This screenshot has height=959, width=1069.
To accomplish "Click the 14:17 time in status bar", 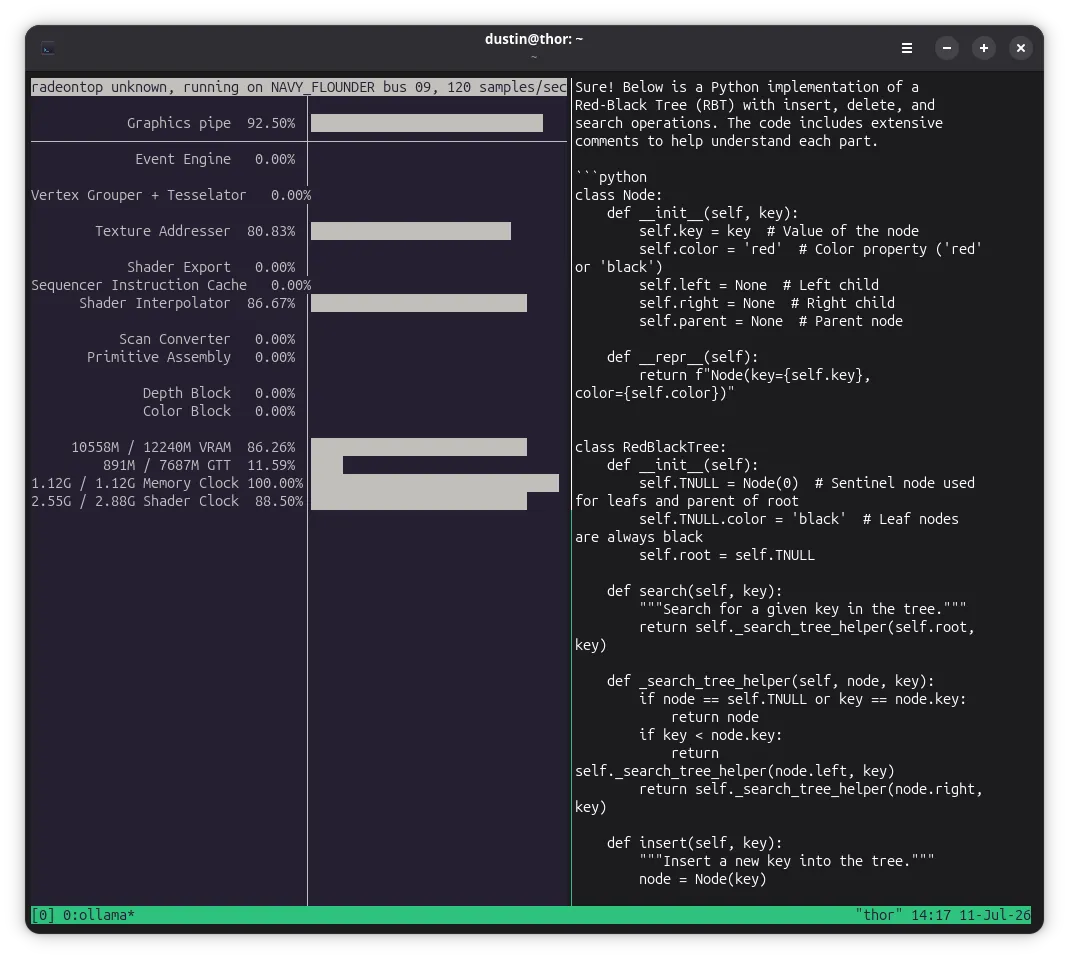I will pyautogui.click(x=931, y=915).
